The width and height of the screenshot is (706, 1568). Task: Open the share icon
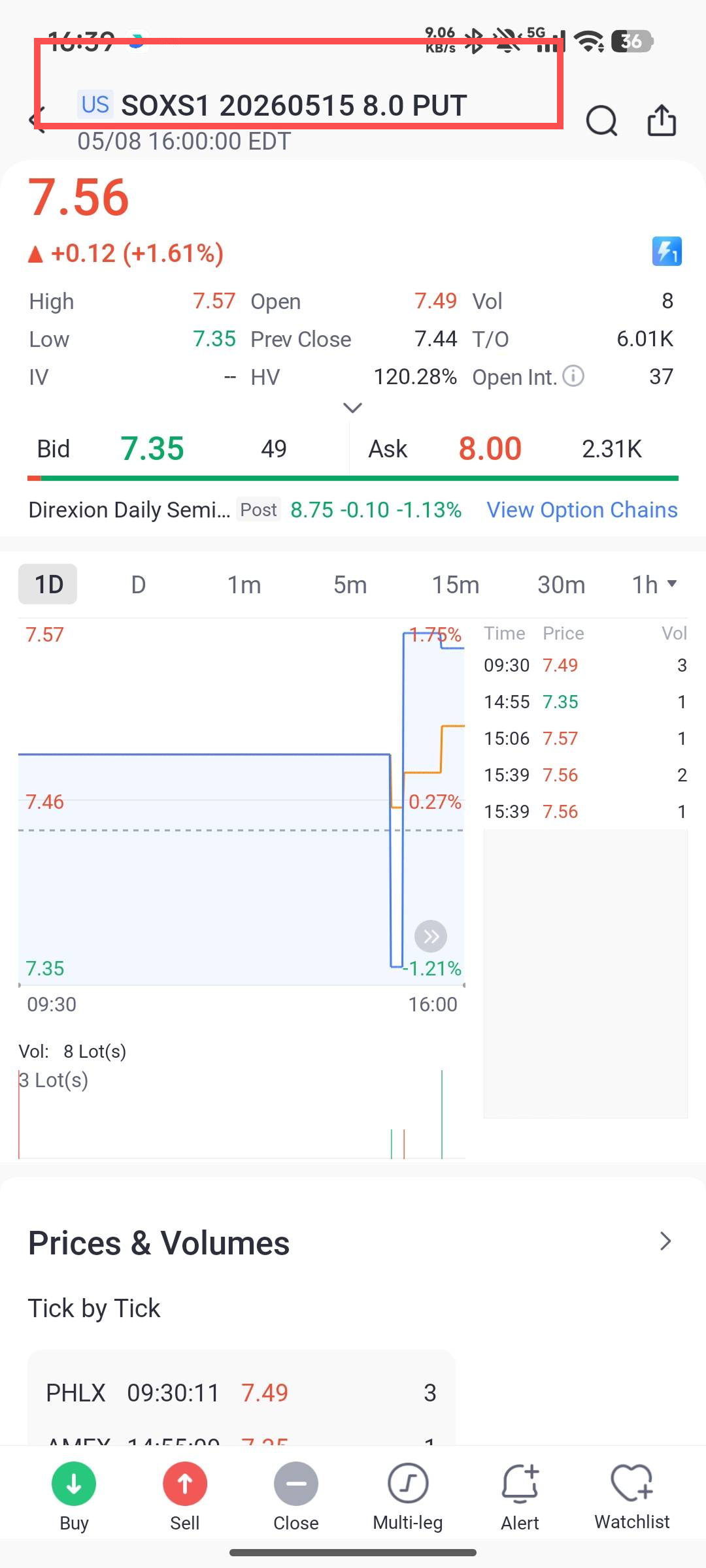pyautogui.click(x=662, y=120)
